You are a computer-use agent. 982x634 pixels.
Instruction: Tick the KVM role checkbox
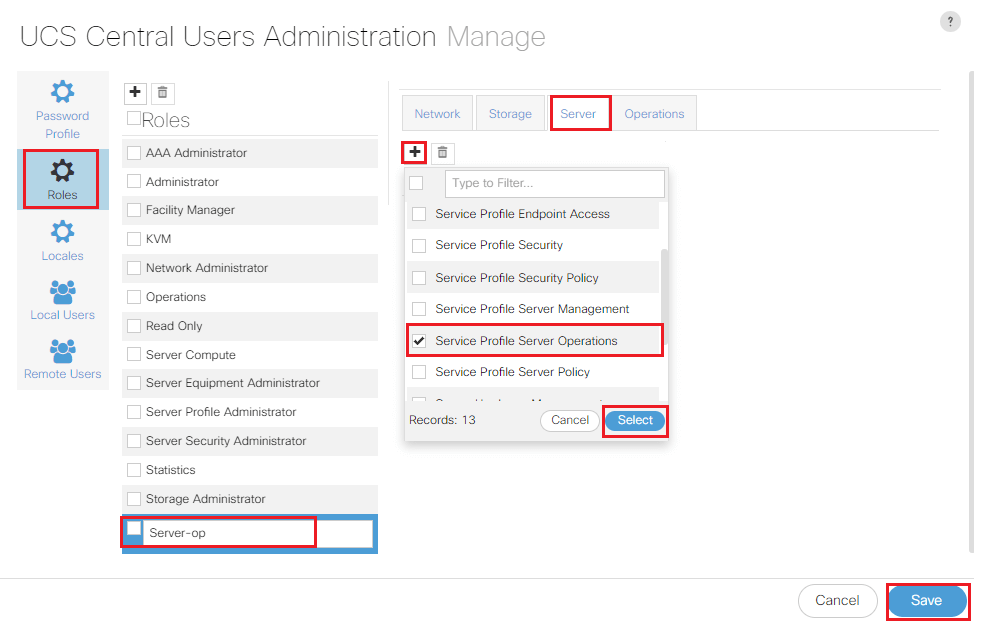point(134,239)
